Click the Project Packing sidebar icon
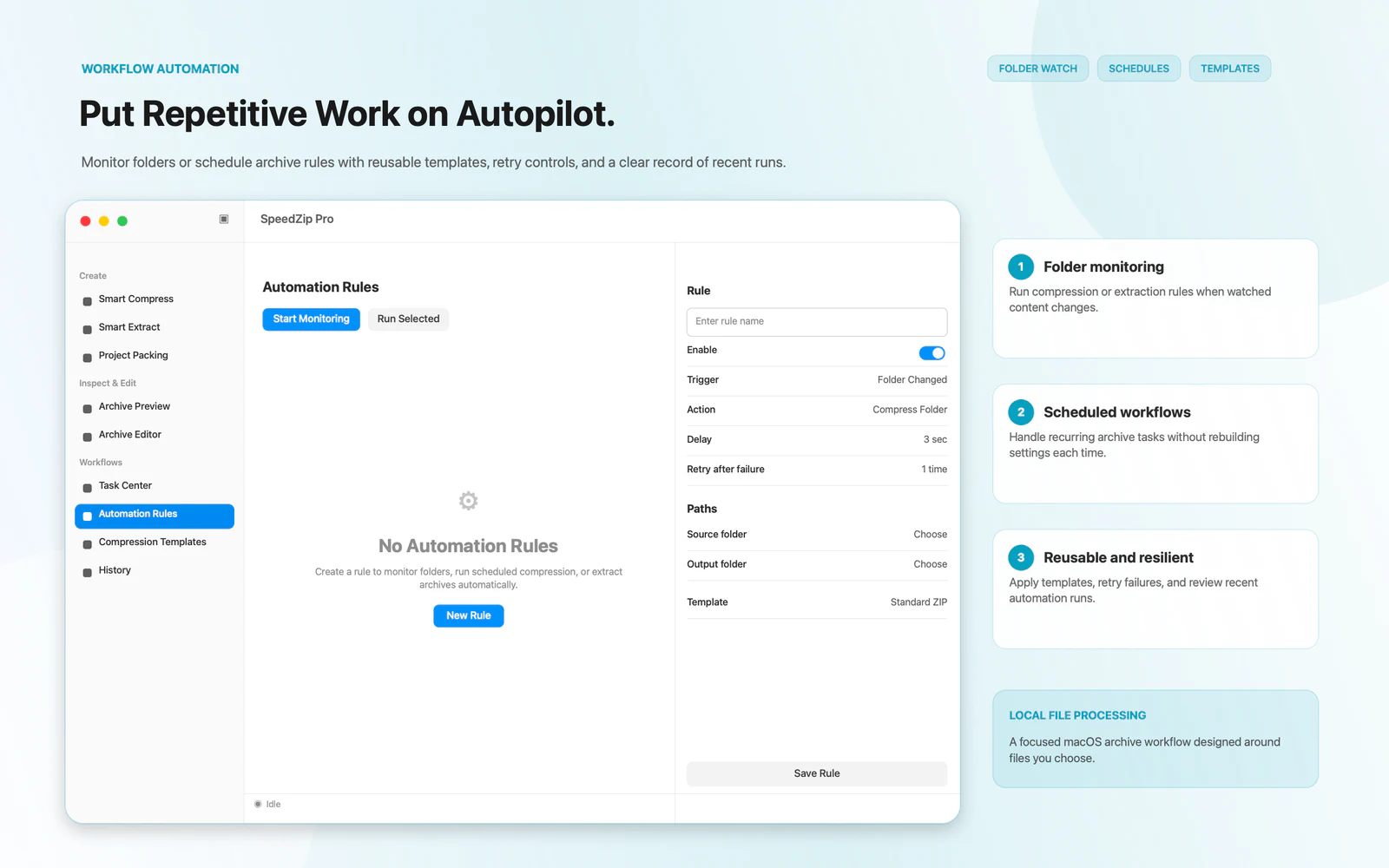The width and height of the screenshot is (1389, 868). pyautogui.click(x=87, y=358)
